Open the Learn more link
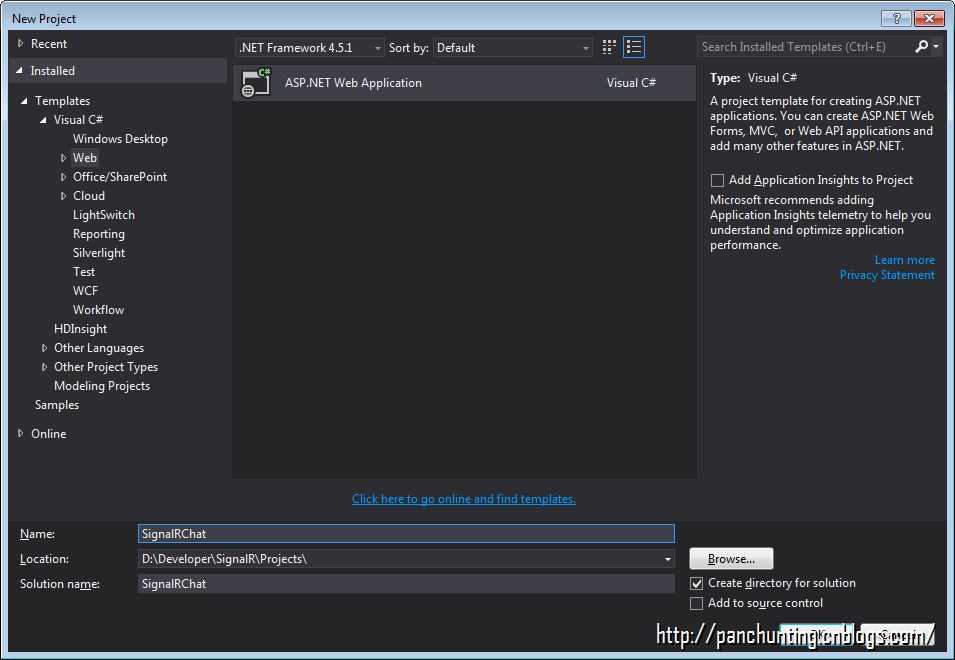The width and height of the screenshot is (955, 660). [x=904, y=260]
